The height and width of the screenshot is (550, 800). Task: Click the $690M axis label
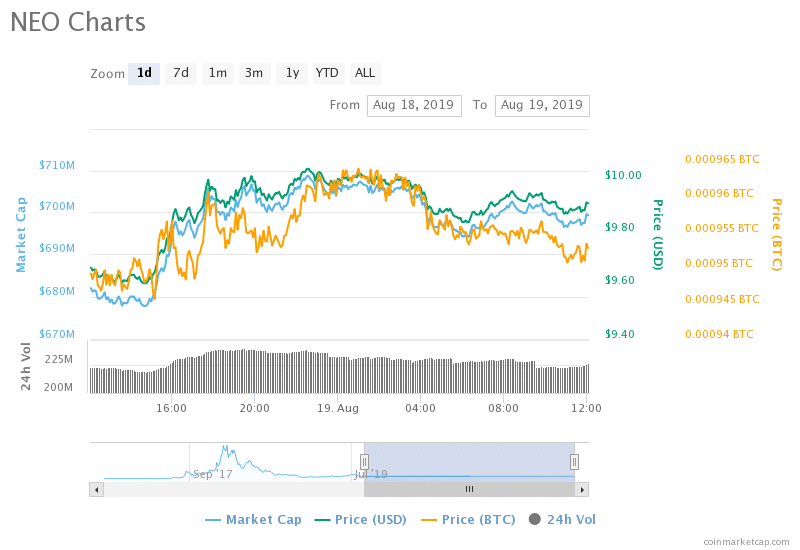57,248
